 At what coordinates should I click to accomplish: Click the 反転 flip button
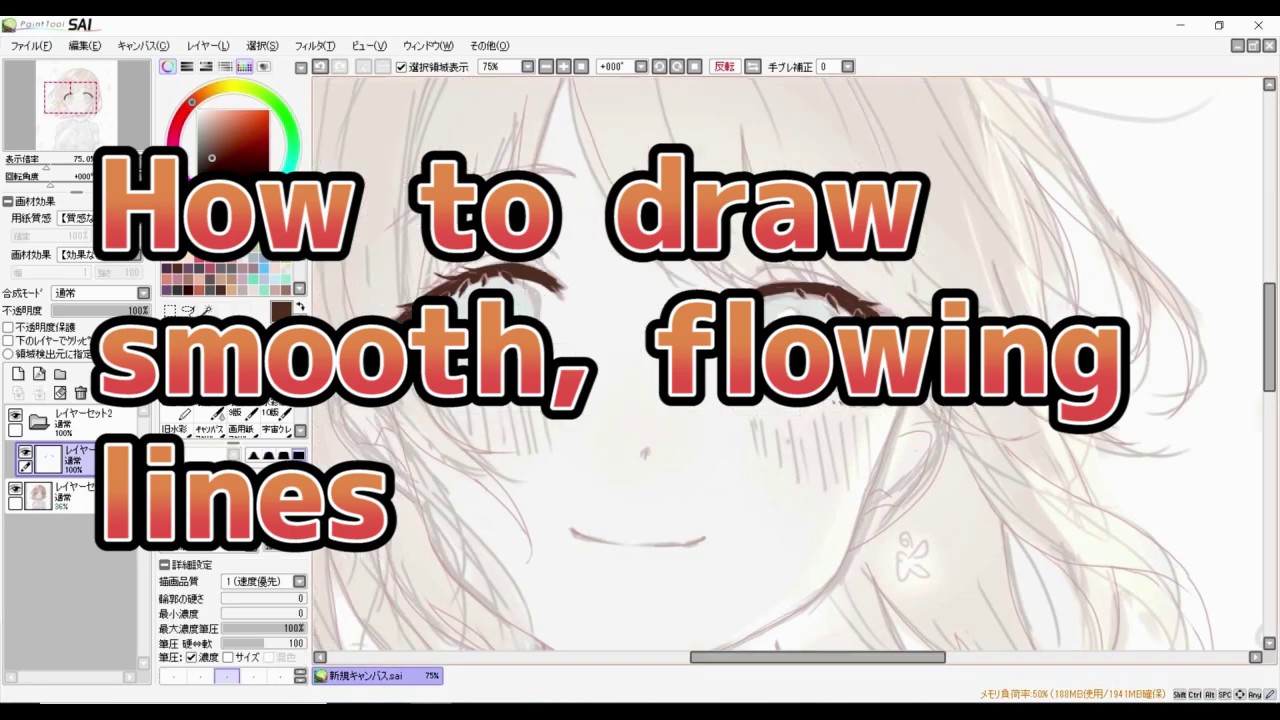pos(724,67)
